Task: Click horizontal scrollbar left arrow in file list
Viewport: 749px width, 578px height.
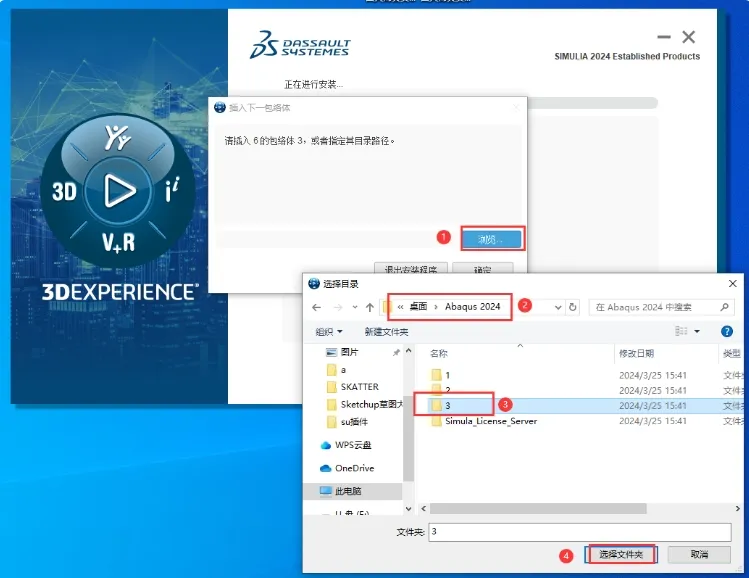Action: (x=424, y=509)
